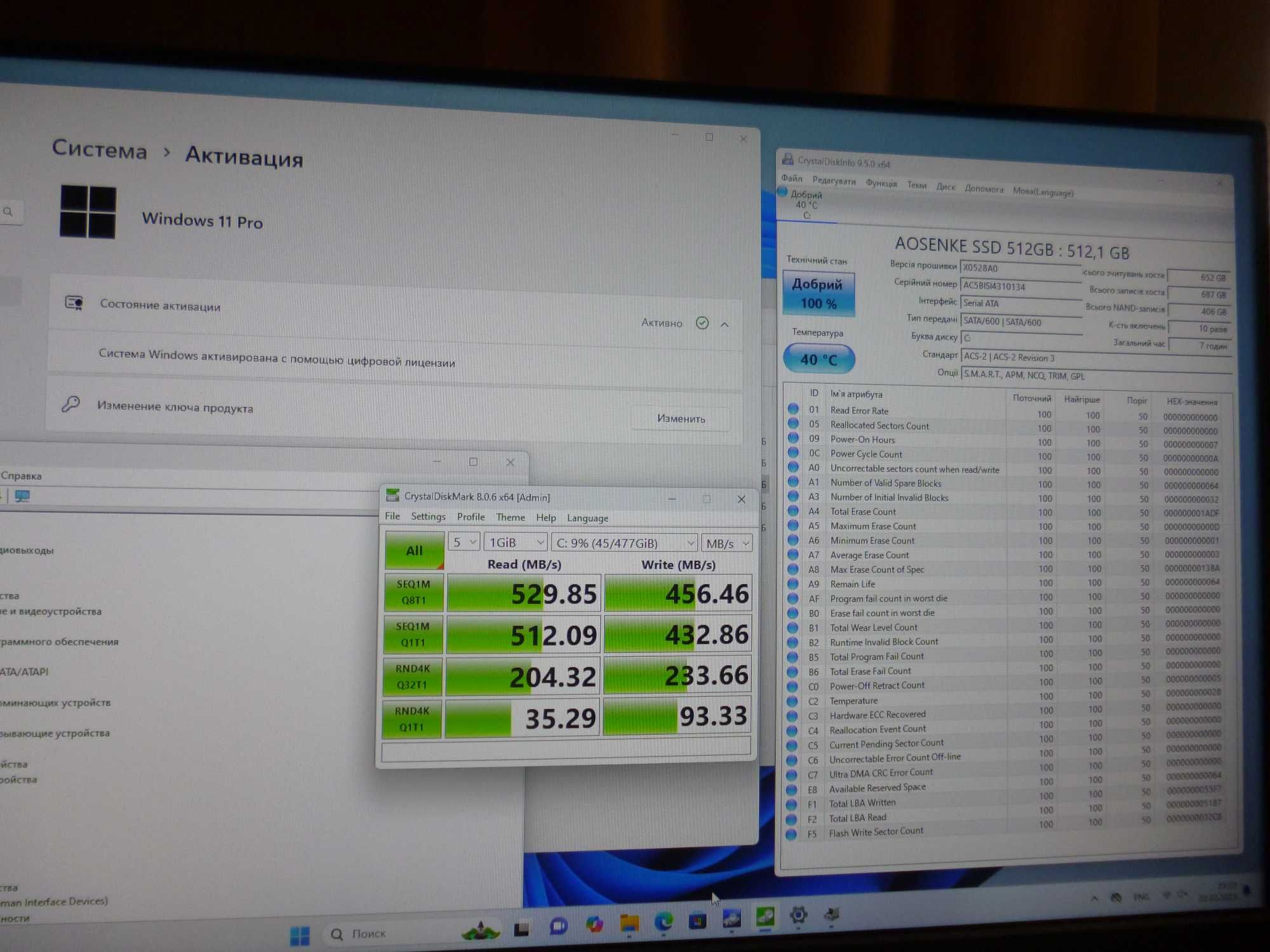Open Language menu in CrystalDiskMark
Viewport: 1270px width, 952px height.
587,518
